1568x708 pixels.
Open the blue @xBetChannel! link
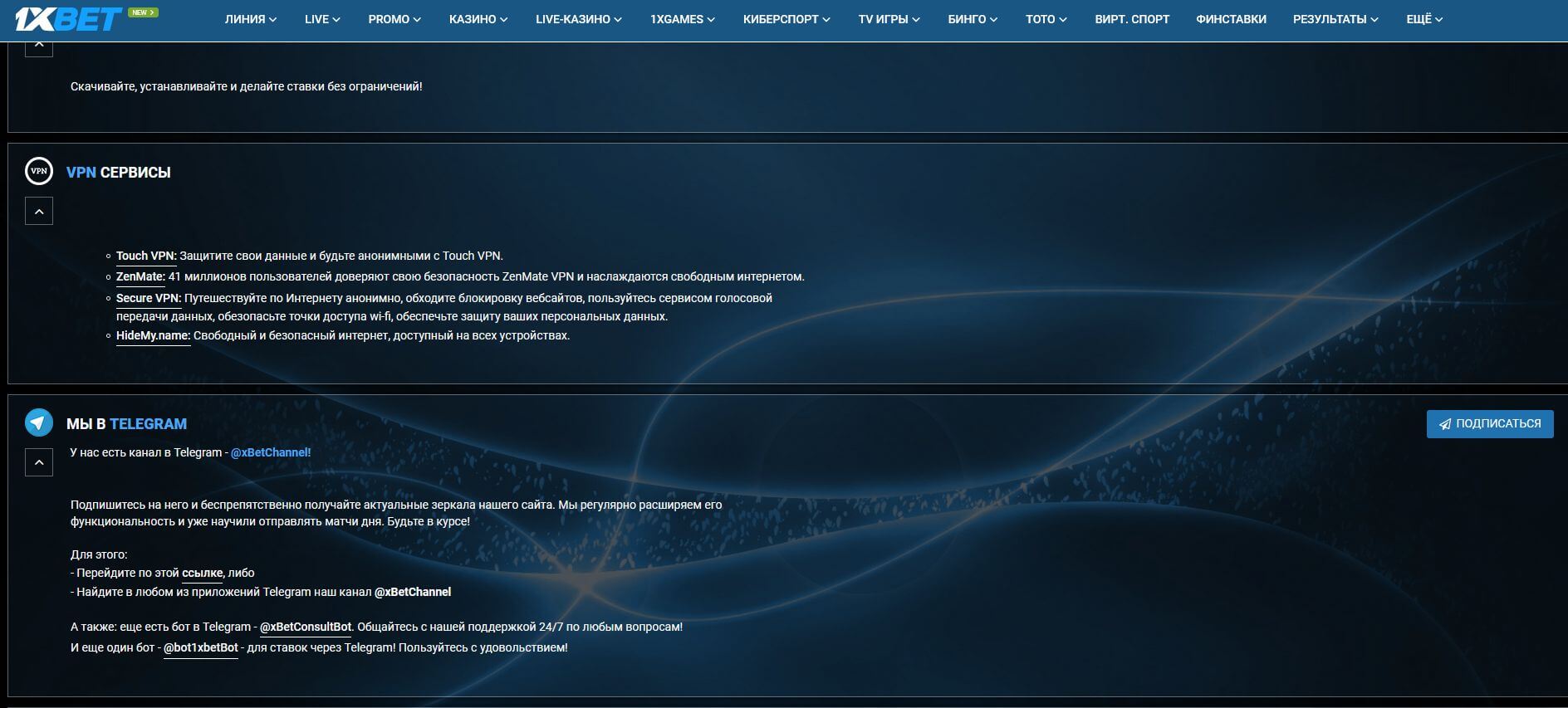point(271,452)
